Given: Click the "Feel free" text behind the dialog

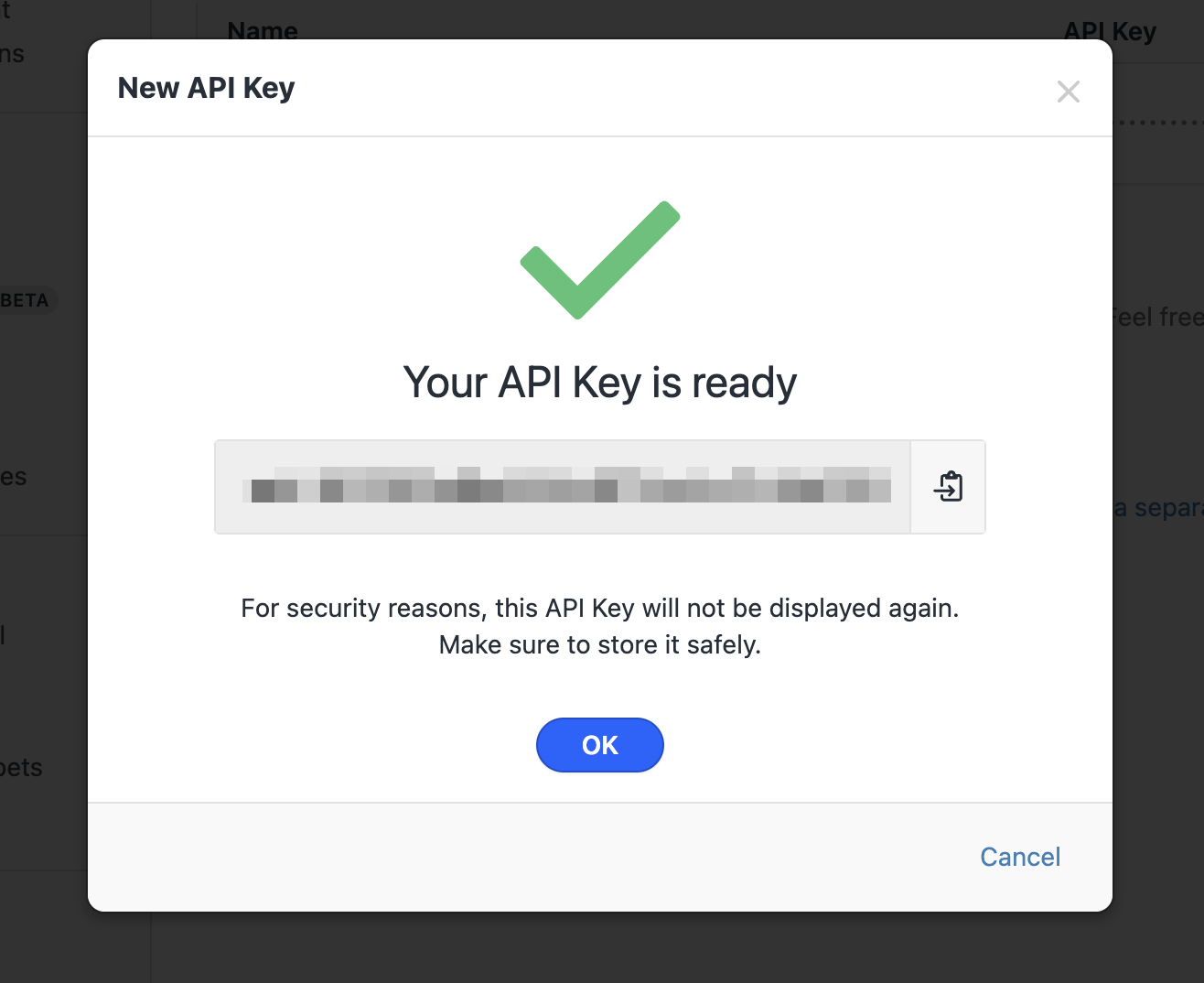Looking at the screenshot, I should click(x=1157, y=317).
